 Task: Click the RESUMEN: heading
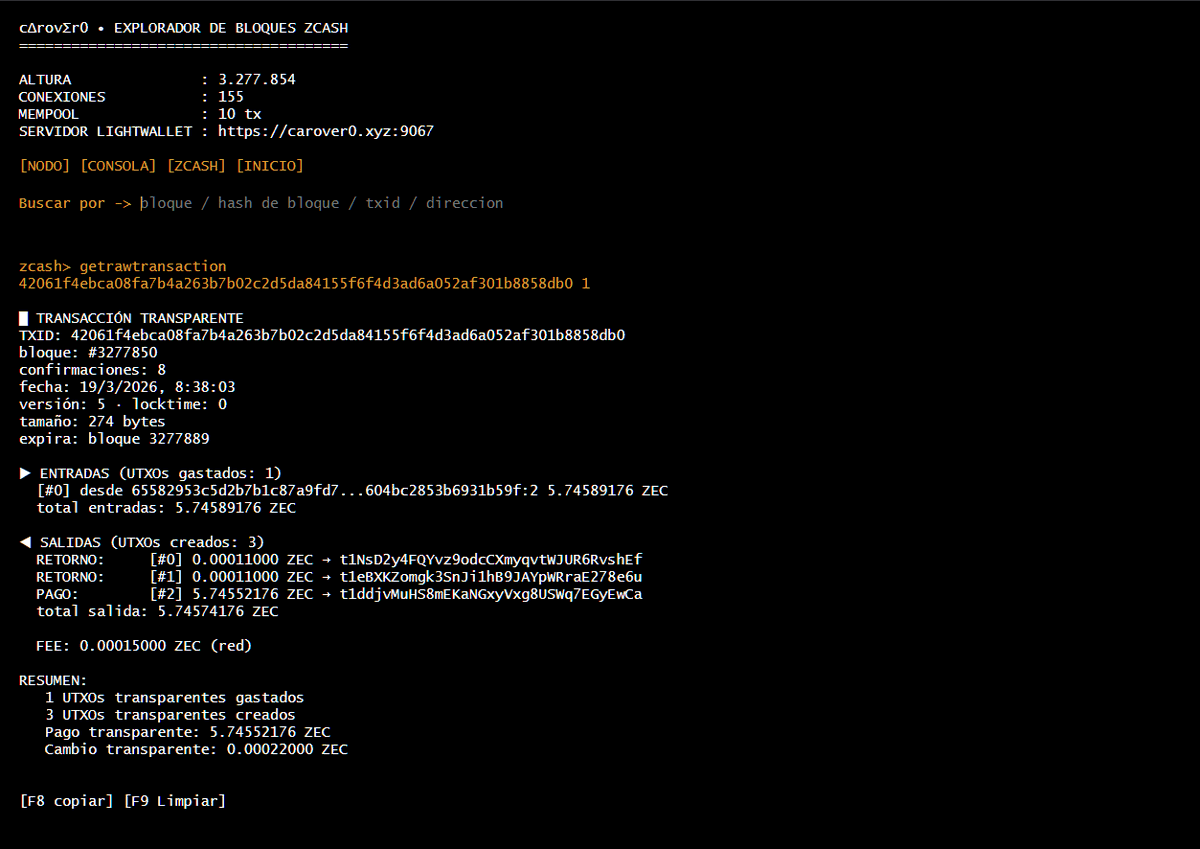(x=53, y=680)
